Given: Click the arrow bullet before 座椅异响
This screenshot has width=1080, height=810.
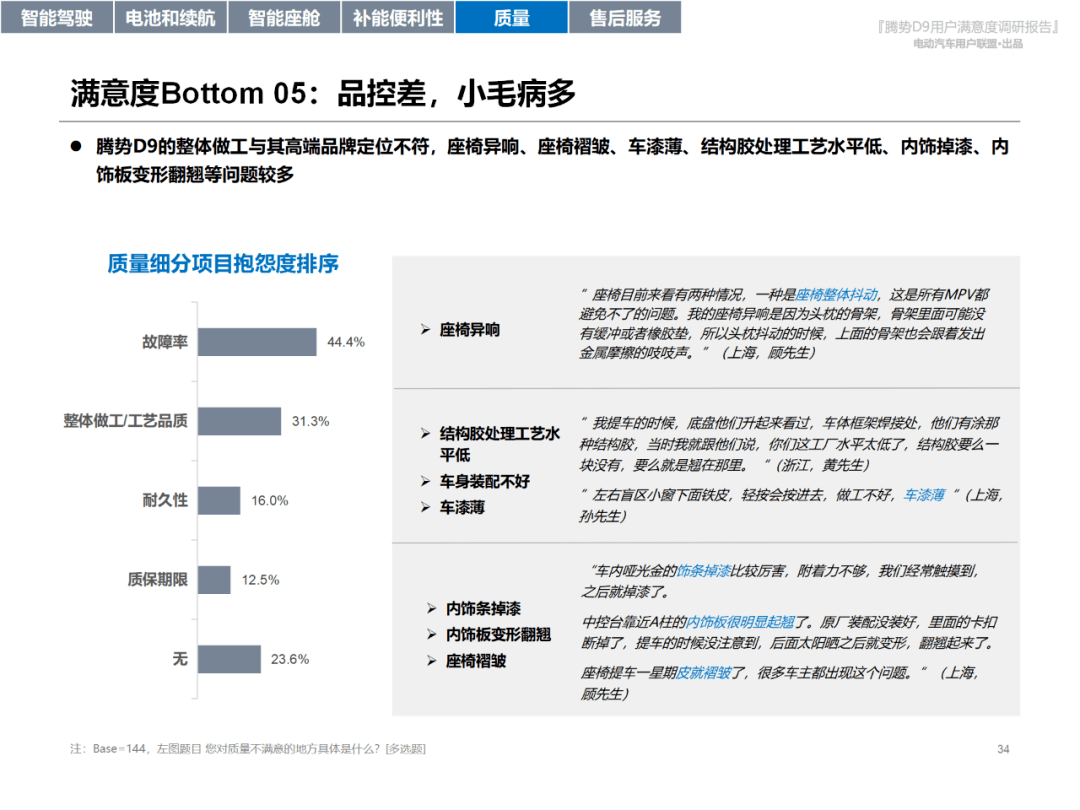Looking at the screenshot, I should pos(426,330).
